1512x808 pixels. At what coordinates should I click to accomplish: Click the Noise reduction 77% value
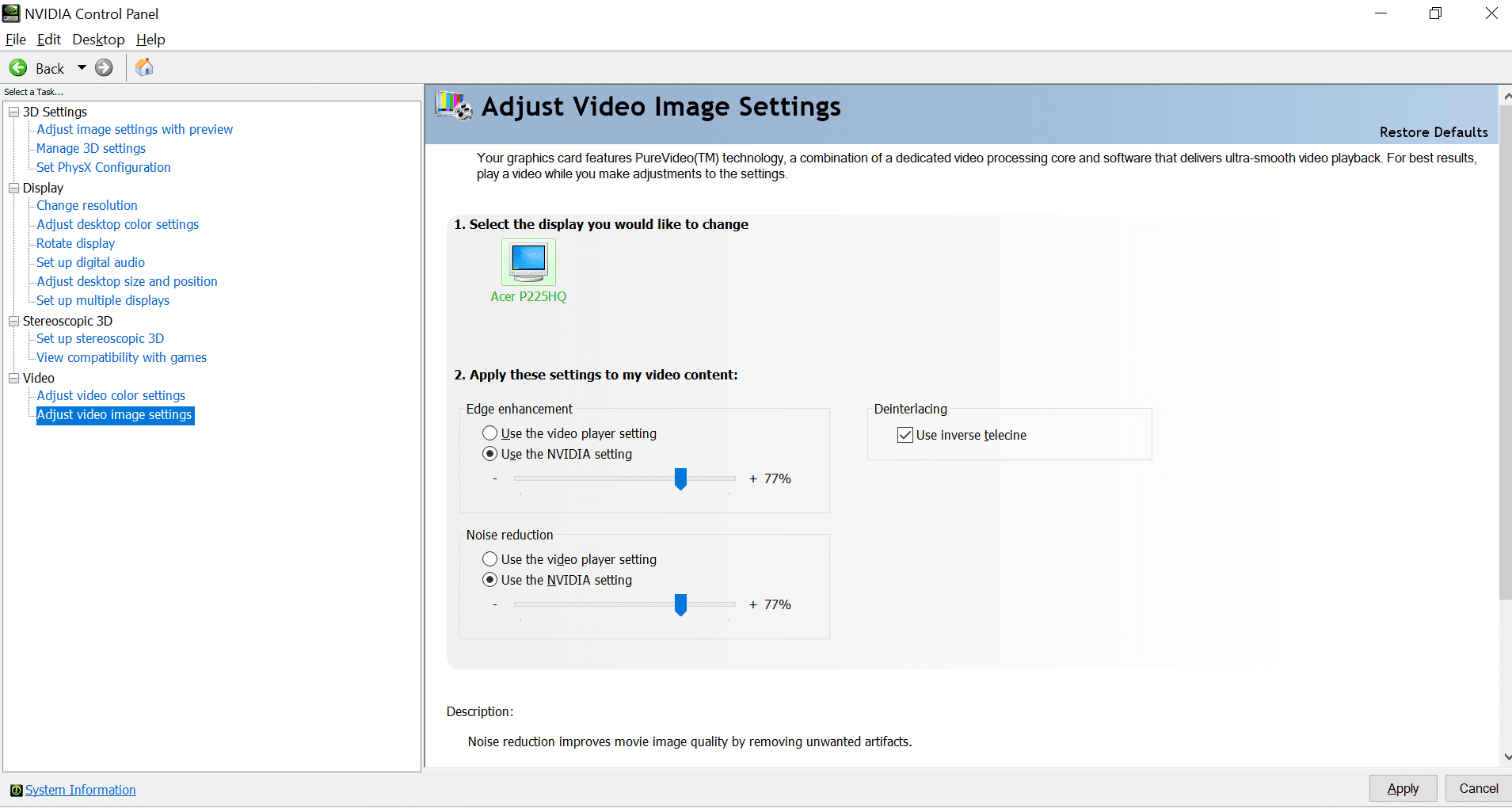point(778,604)
